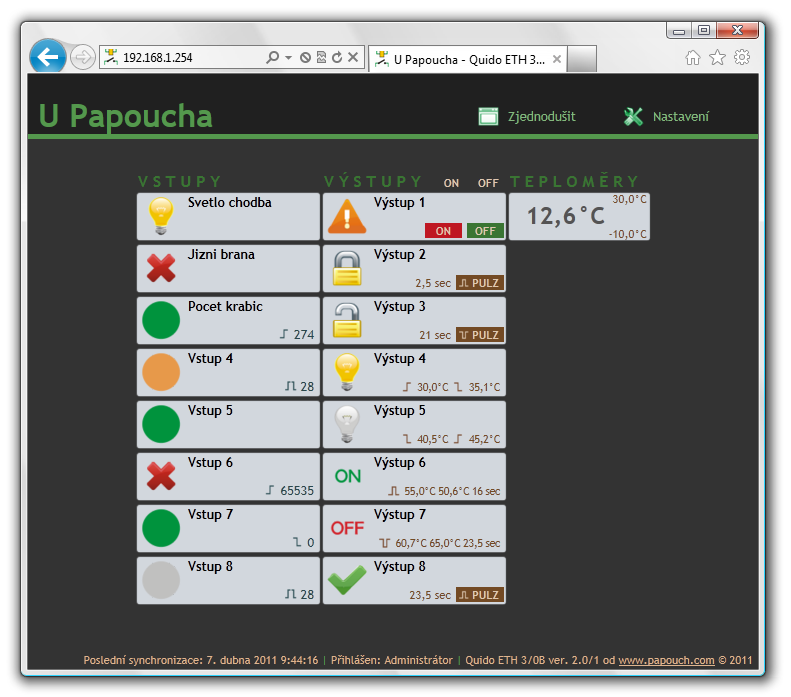Click the Poslední synchronizace timestamp text
The image size is (791, 697).
click(201, 660)
